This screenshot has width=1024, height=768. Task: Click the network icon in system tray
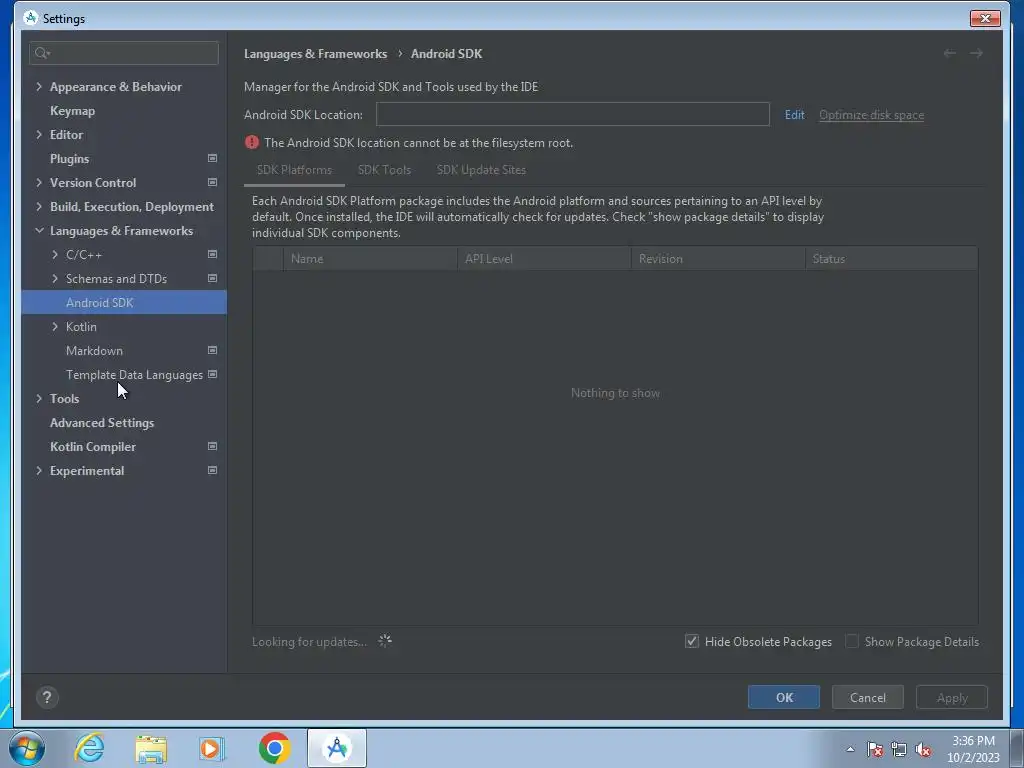899,750
